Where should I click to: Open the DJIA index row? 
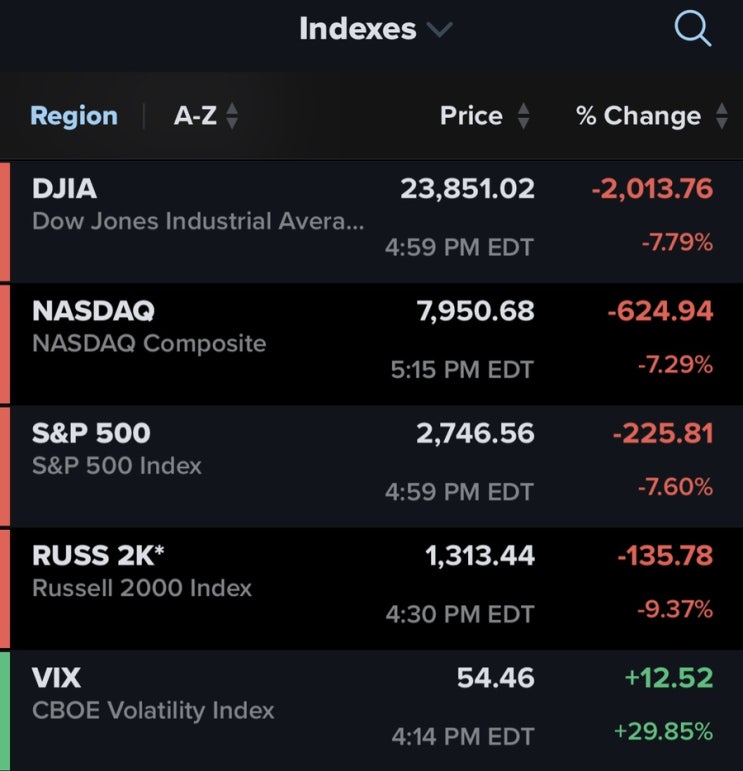pos(371,221)
